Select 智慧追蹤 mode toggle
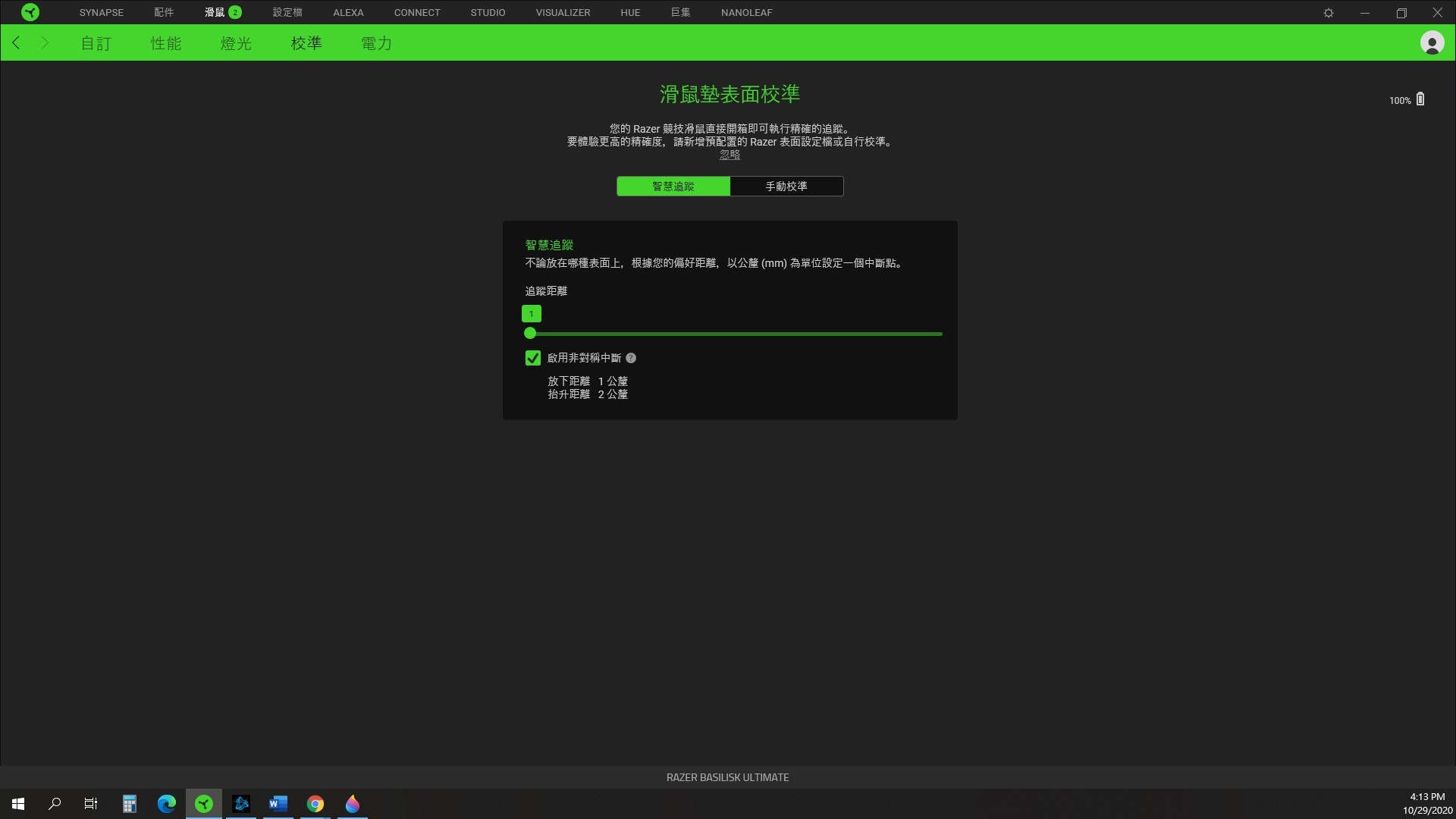The image size is (1456, 819). [673, 186]
